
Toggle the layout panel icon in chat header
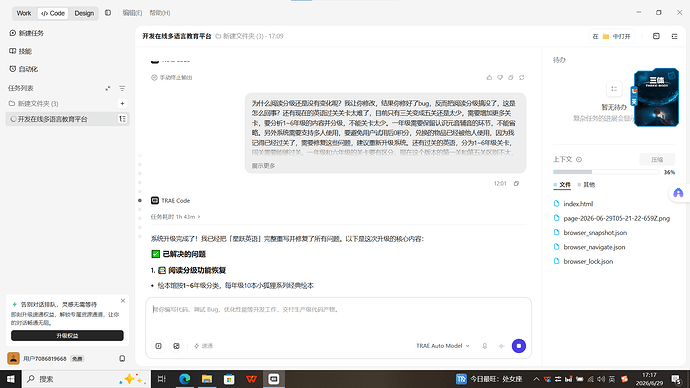(656, 36)
